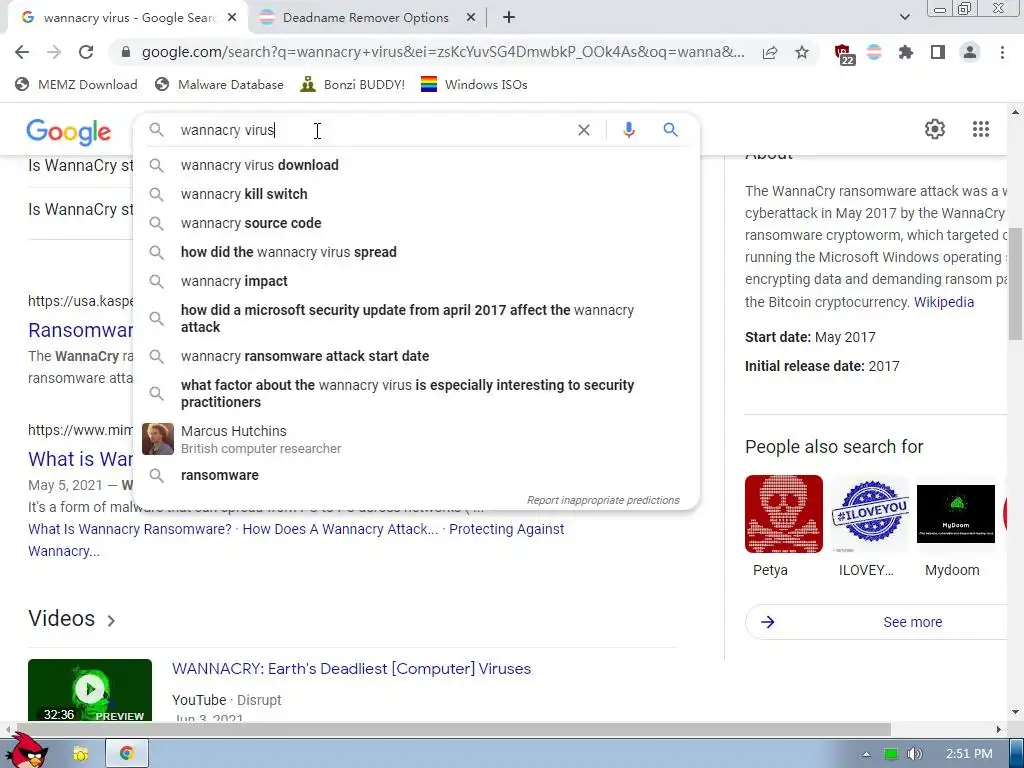
Task: Clear the search box with X
Action: tap(584, 130)
